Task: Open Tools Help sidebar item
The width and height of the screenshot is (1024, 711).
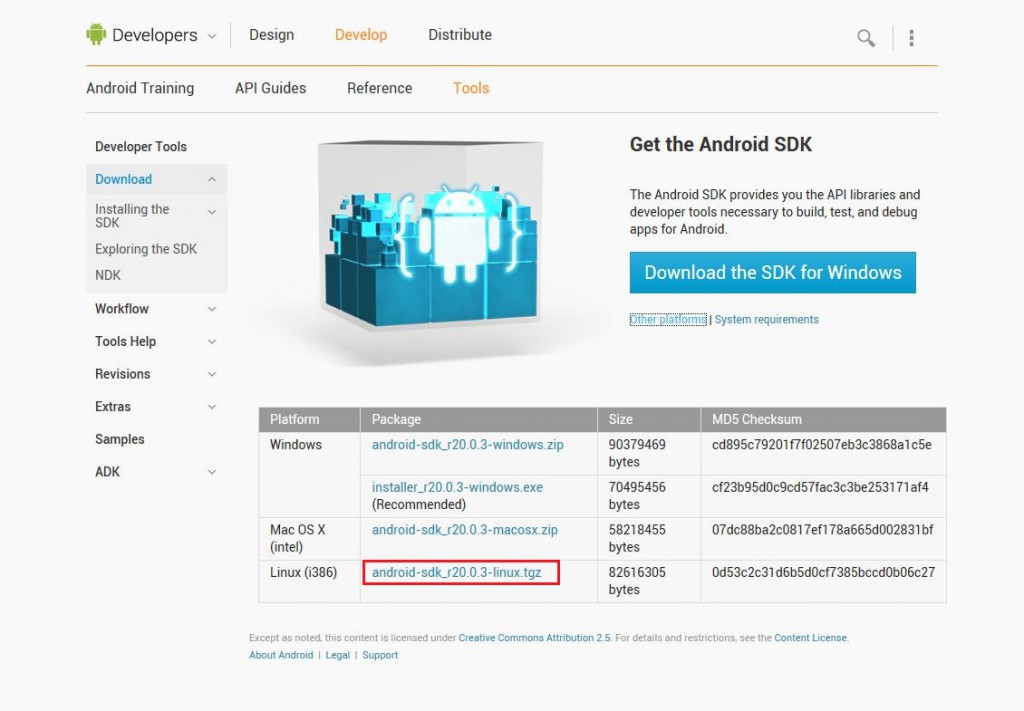Action: [x=125, y=341]
